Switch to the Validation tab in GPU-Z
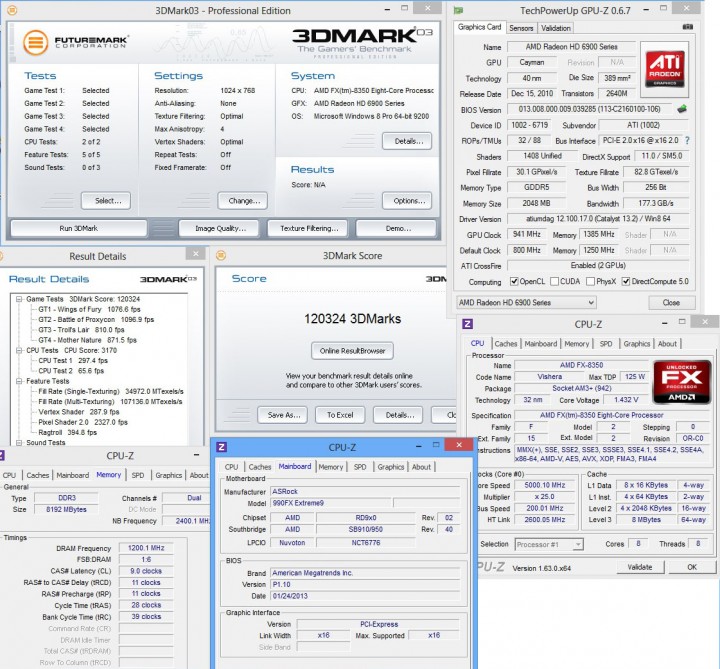 coord(556,28)
